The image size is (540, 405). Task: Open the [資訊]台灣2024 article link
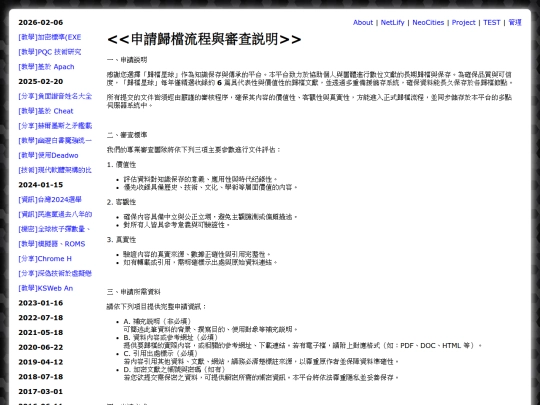pos(50,200)
